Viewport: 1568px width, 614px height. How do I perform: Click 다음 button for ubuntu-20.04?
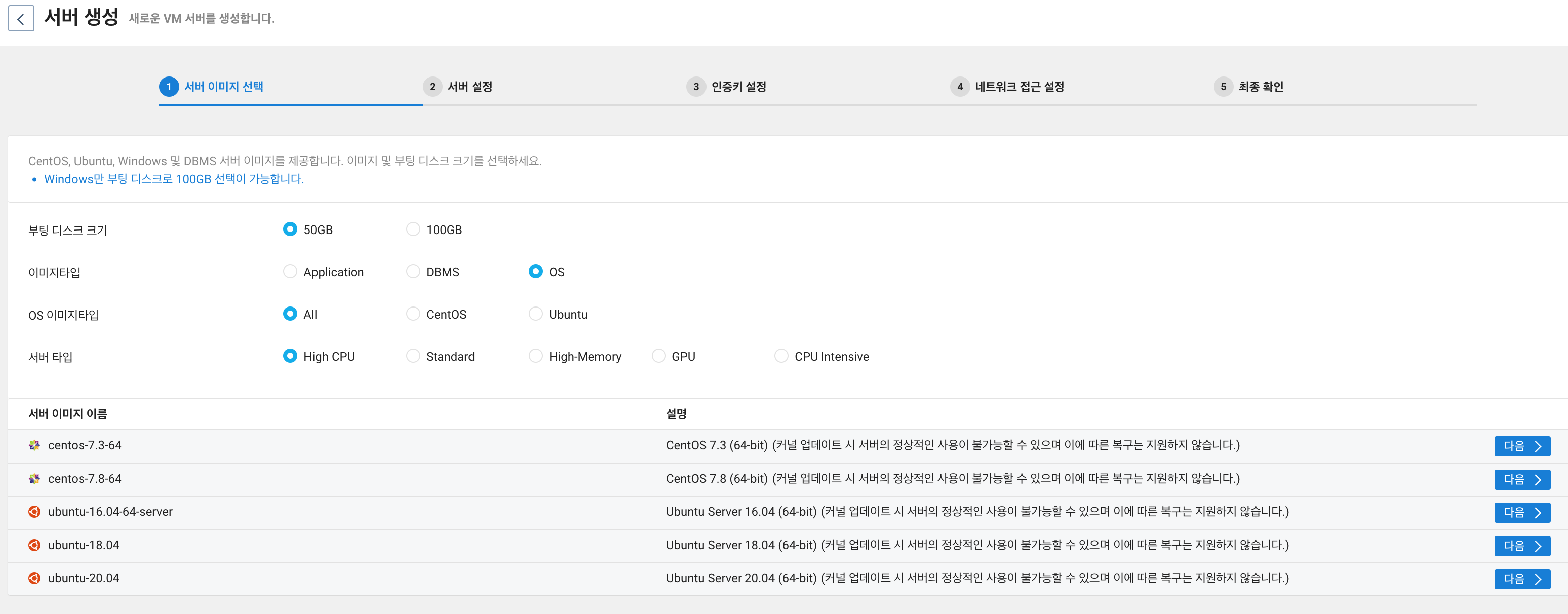coord(1521,579)
